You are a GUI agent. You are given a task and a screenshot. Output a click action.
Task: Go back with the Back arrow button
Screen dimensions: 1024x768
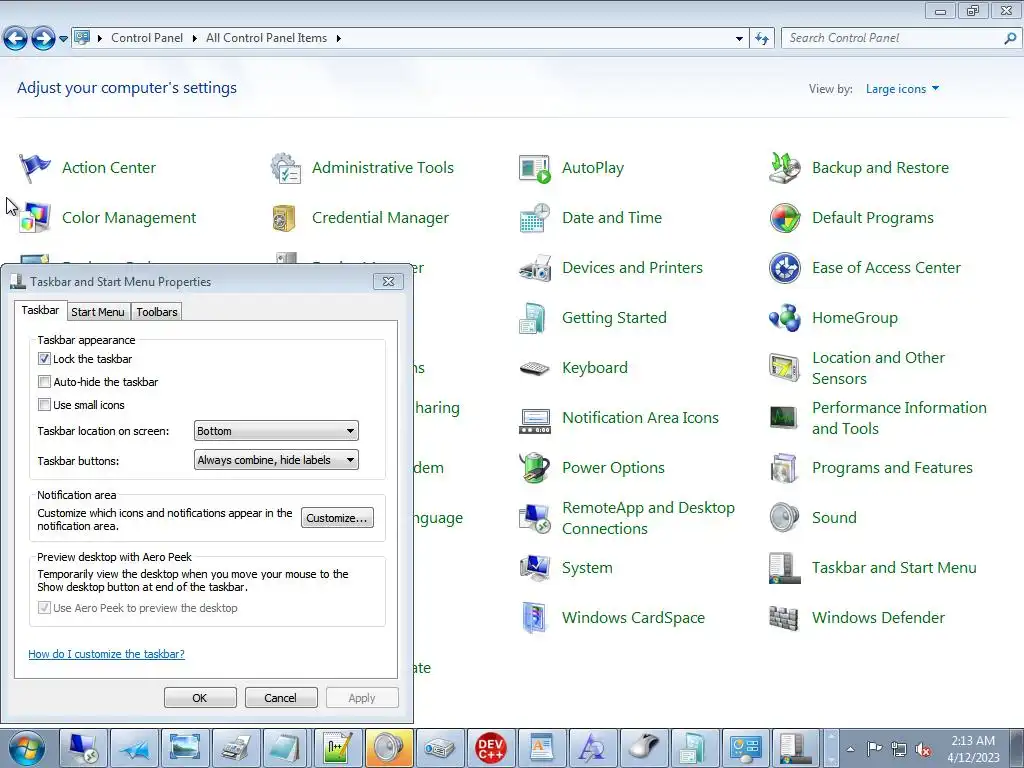point(16,39)
